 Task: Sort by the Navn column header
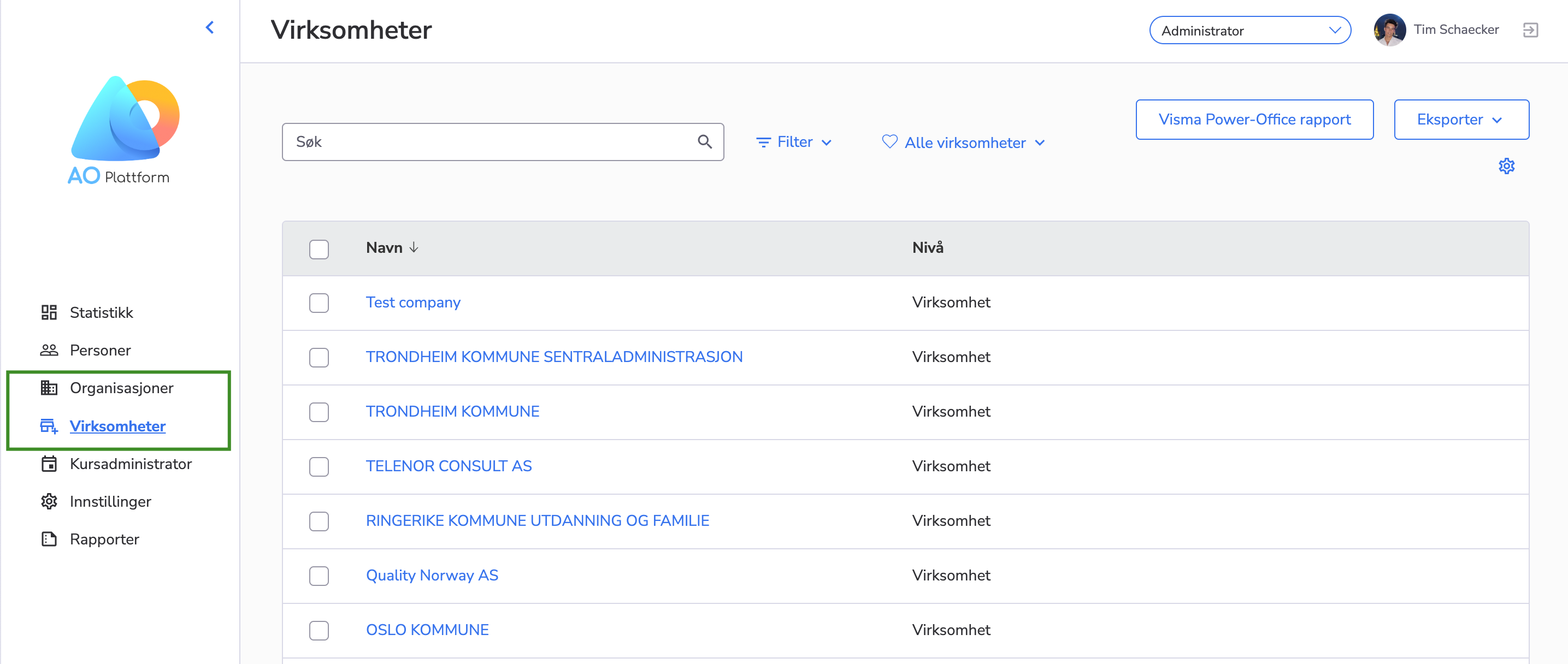(384, 248)
